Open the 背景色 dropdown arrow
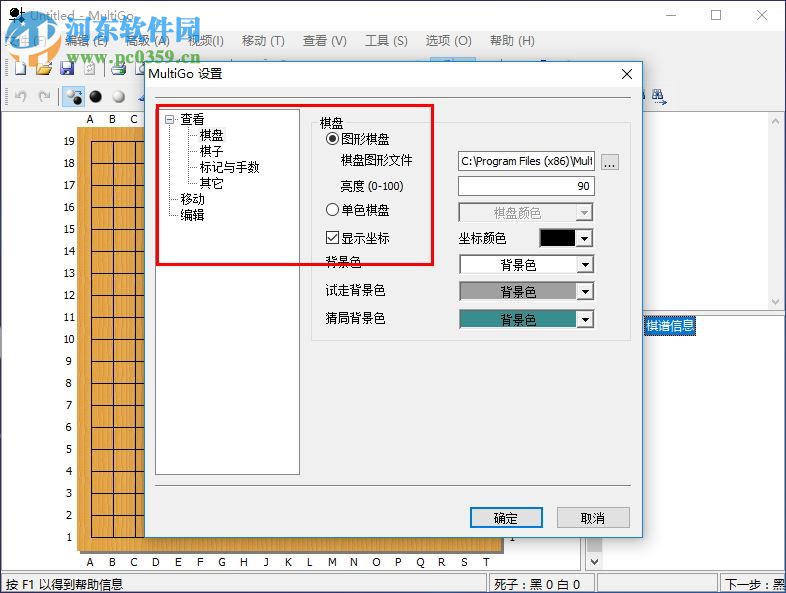Screen dimensions: 786x593 [585, 265]
